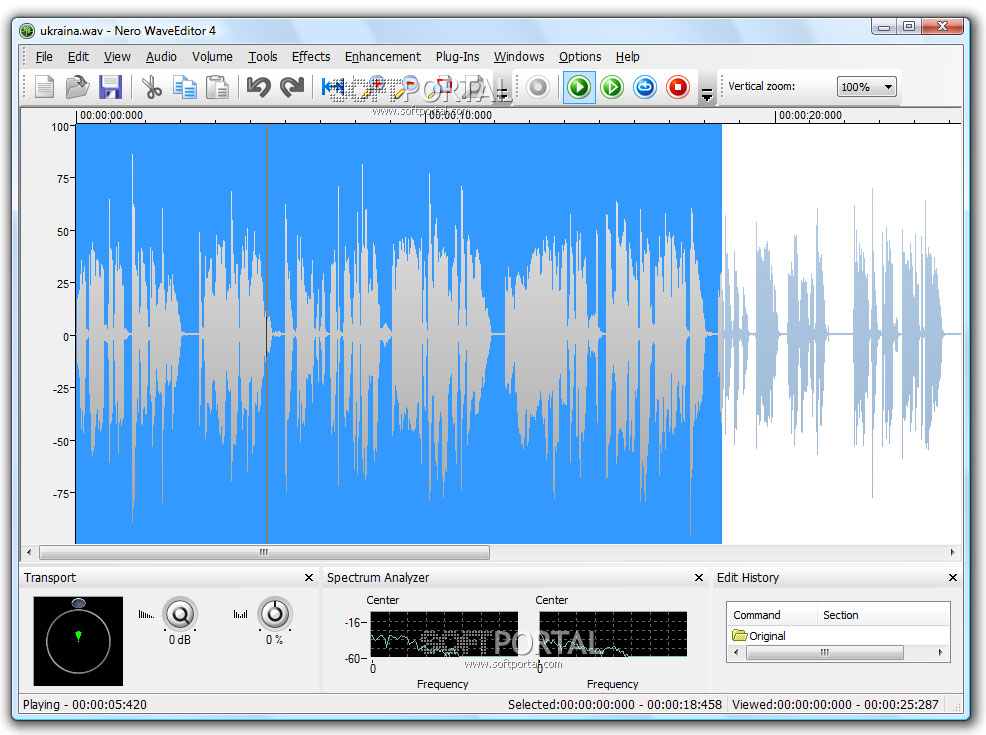Screen dimensions: 986x735
Task: Open the Help menu
Action: tap(627, 57)
